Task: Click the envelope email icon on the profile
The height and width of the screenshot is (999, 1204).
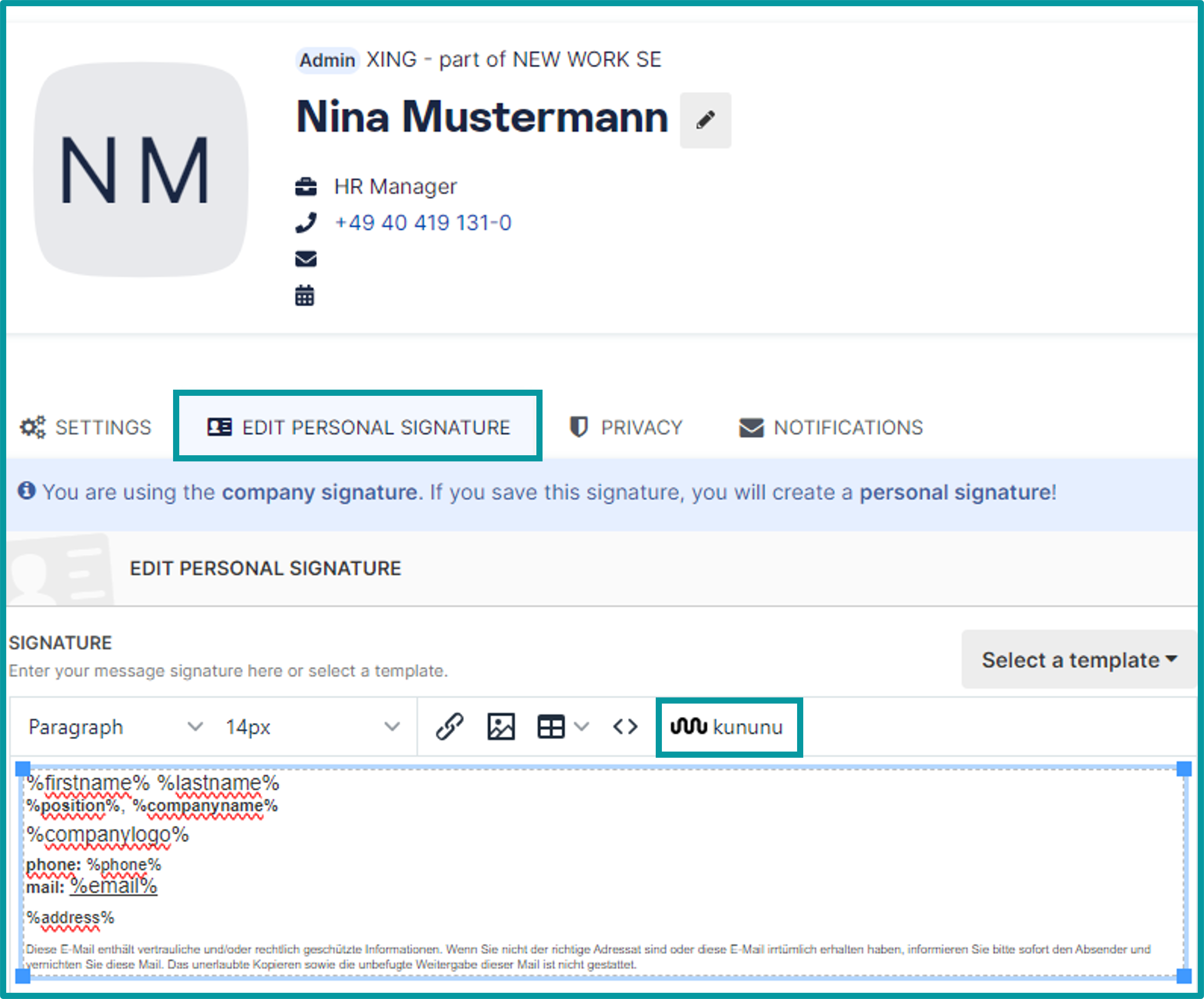Action: click(x=306, y=259)
